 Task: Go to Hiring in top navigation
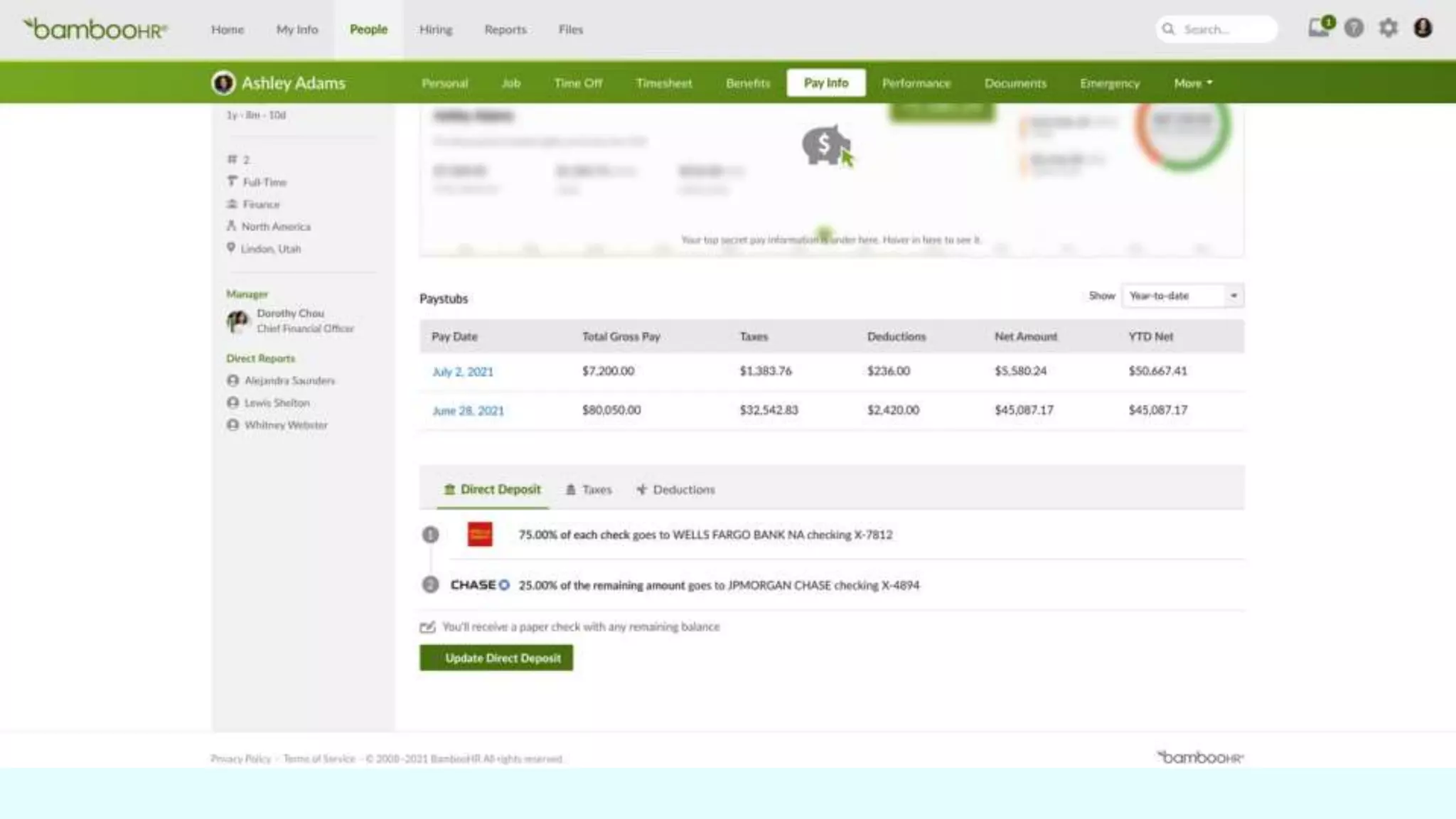(435, 30)
